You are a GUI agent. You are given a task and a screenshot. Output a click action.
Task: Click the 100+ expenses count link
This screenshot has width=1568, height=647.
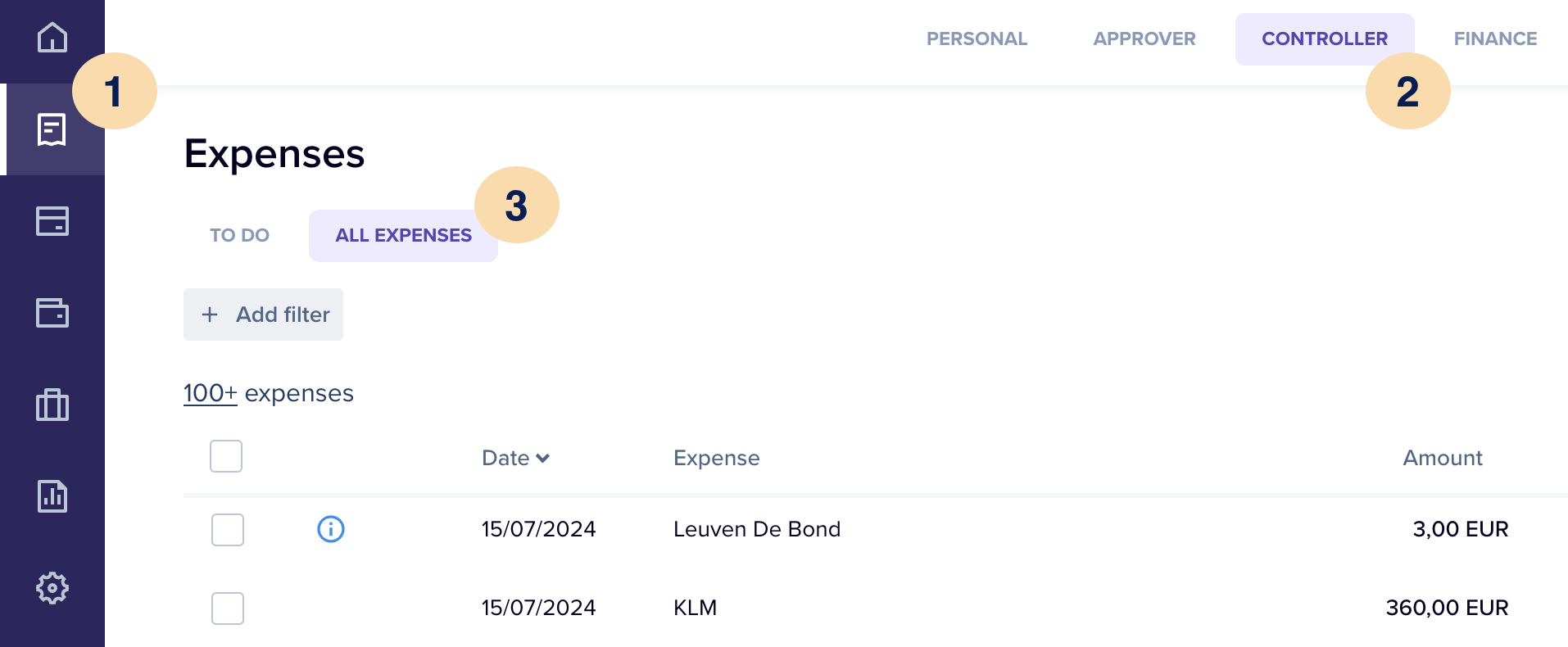[x=211, y=394]
